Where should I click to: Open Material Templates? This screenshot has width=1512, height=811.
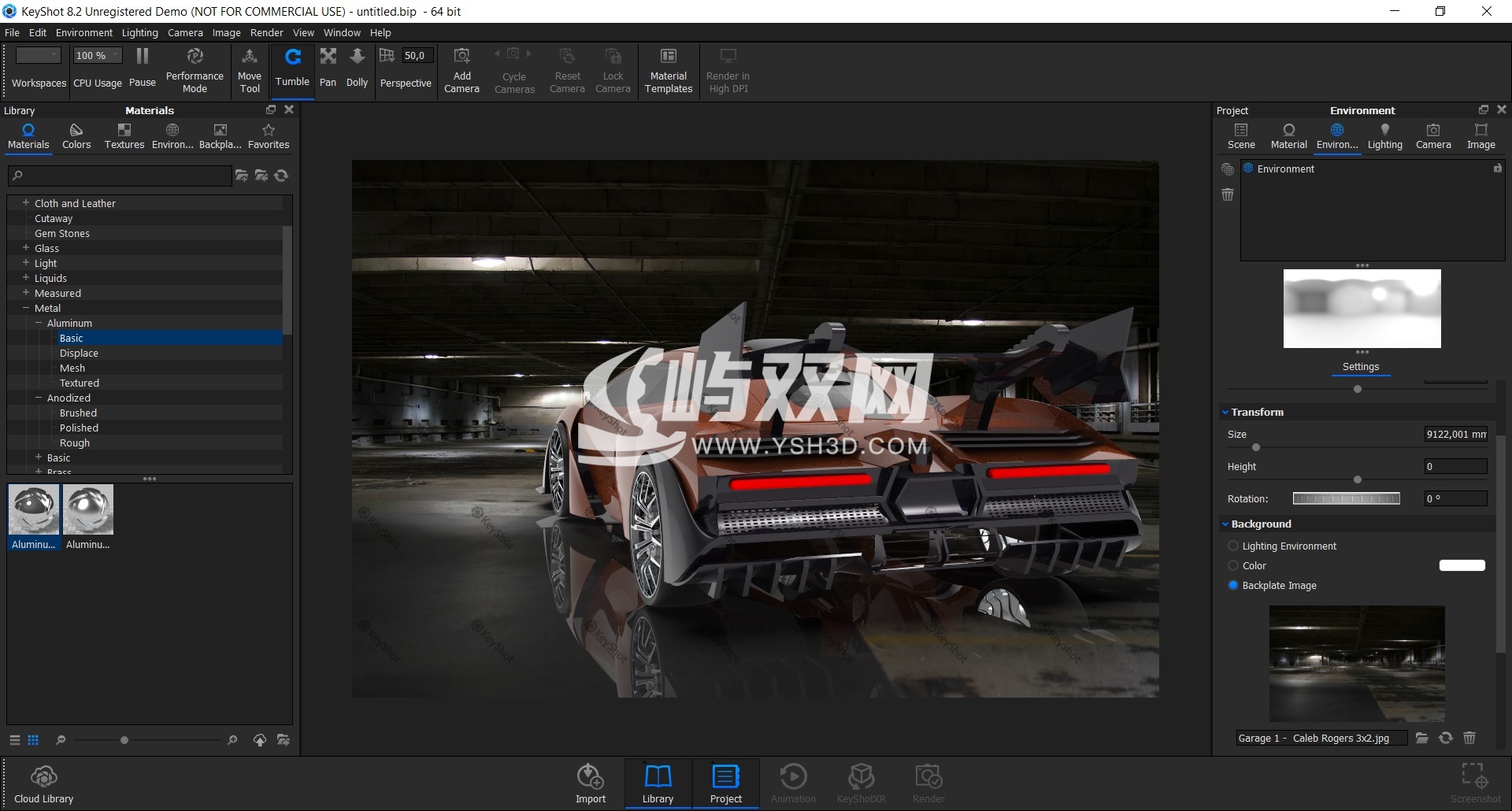click(x=669, y=70)
